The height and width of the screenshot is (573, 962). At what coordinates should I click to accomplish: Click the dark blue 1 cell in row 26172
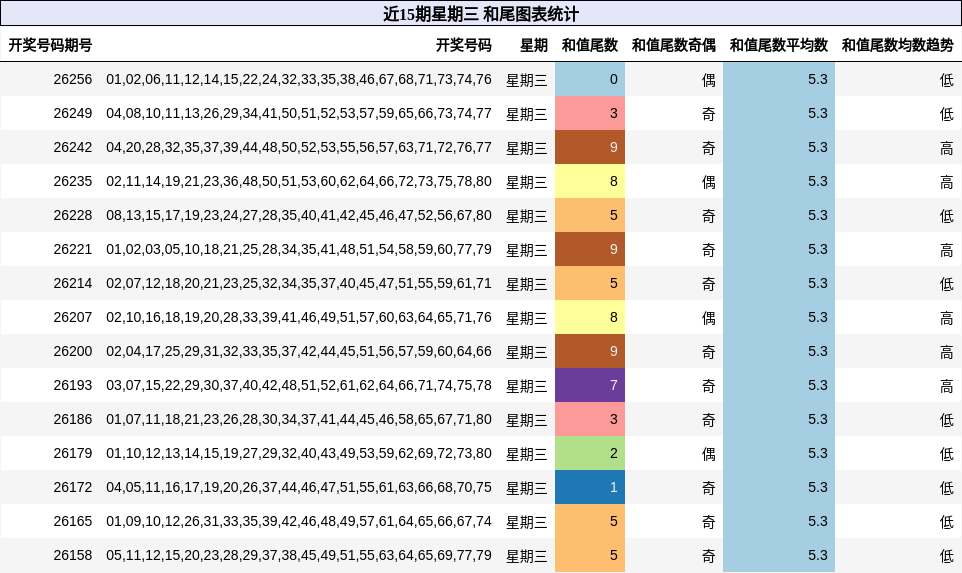[590, 488]
